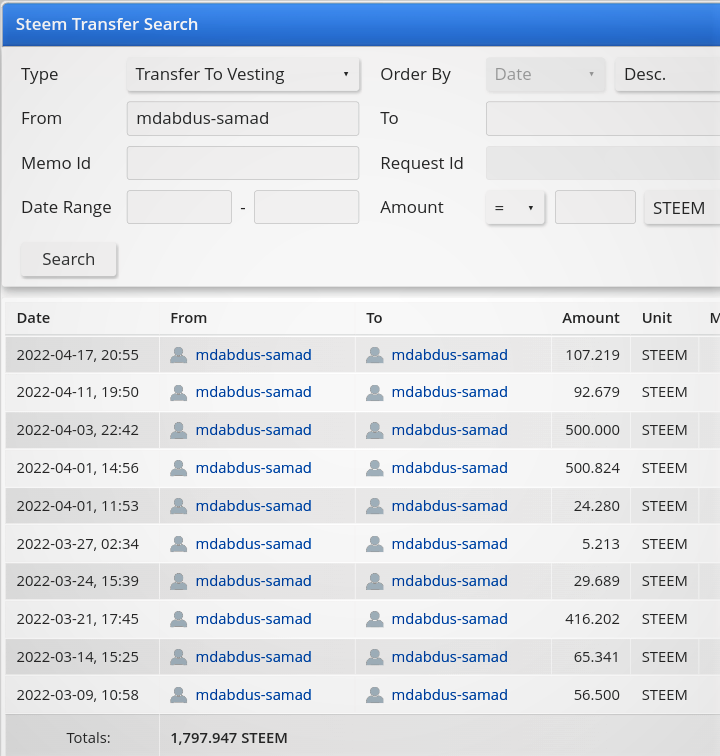Click the Request Id input field

pyautogui.click(x=603, y=163)
